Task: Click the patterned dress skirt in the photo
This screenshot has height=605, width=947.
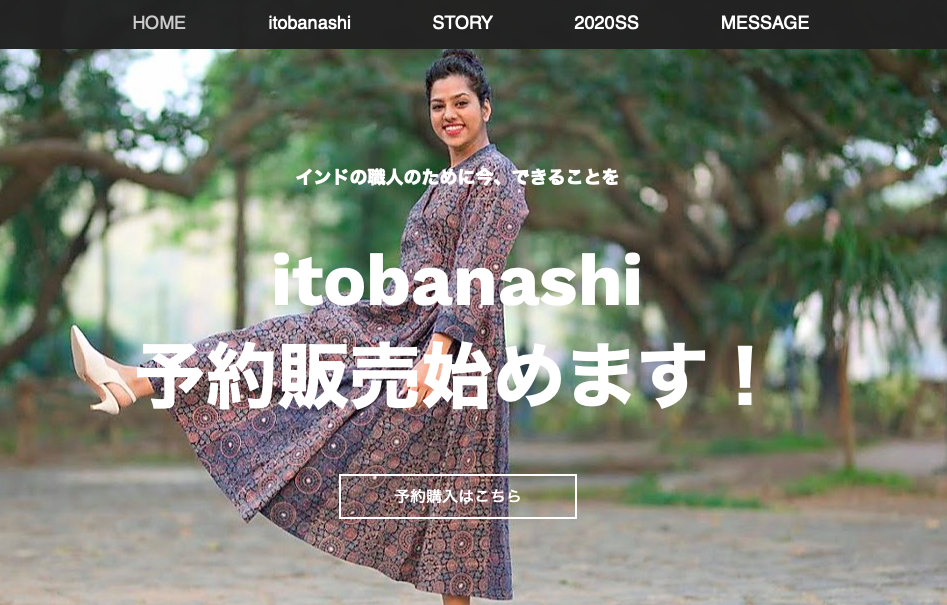Action: pyautogui.click(x=338, y=459)
